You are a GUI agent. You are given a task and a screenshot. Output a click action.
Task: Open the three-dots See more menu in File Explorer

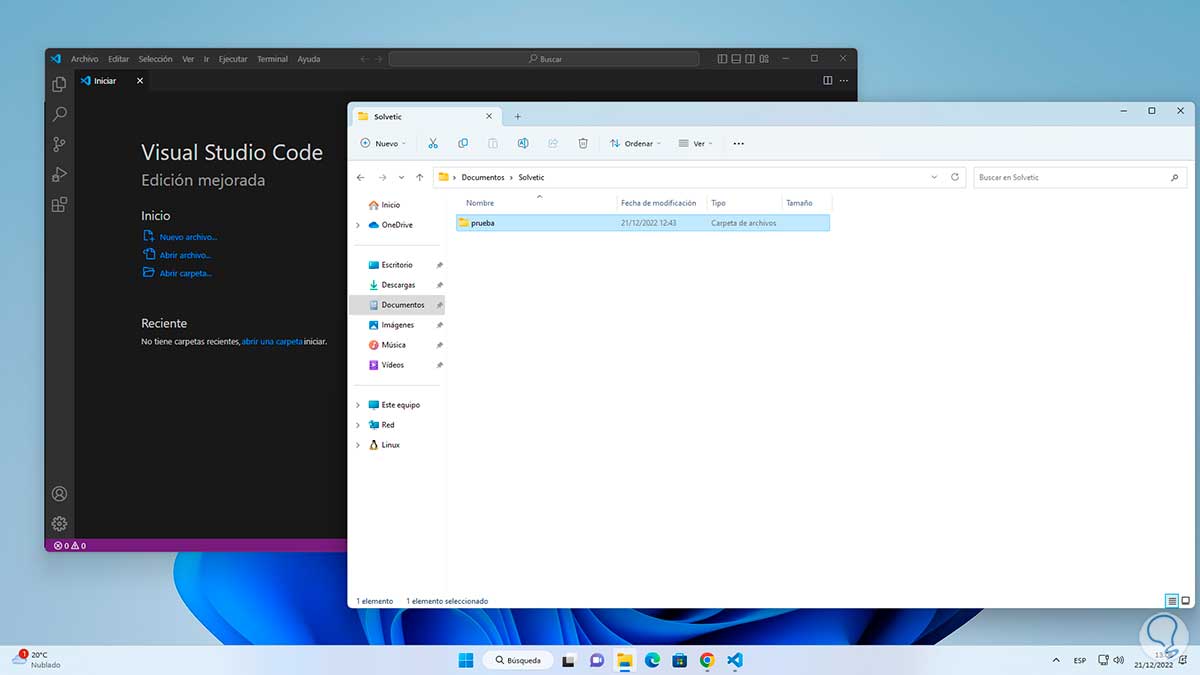coord(739,144)
